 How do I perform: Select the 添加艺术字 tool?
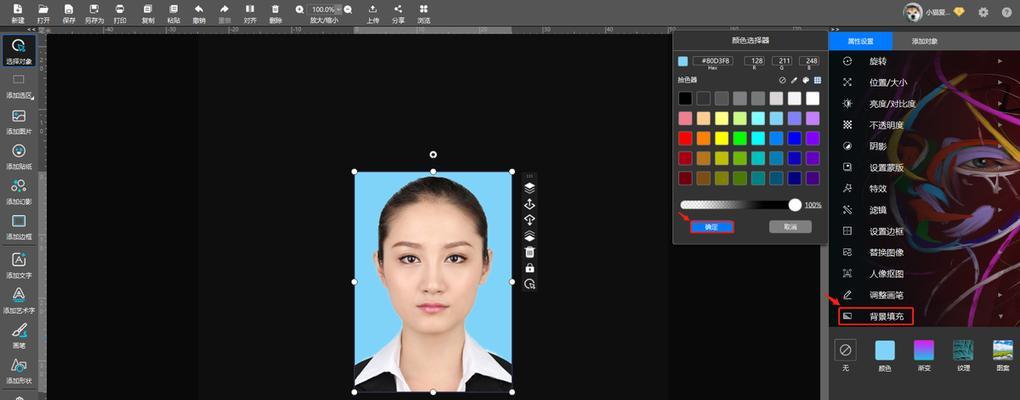19,300
